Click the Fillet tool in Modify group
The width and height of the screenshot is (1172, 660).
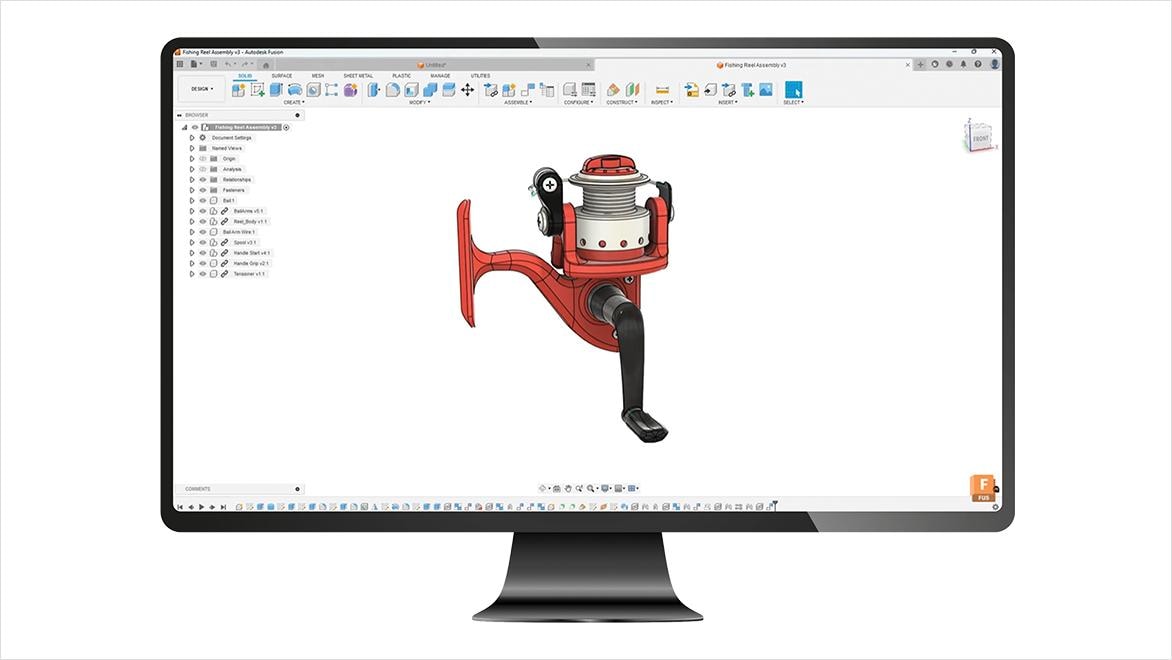[393, 90]
